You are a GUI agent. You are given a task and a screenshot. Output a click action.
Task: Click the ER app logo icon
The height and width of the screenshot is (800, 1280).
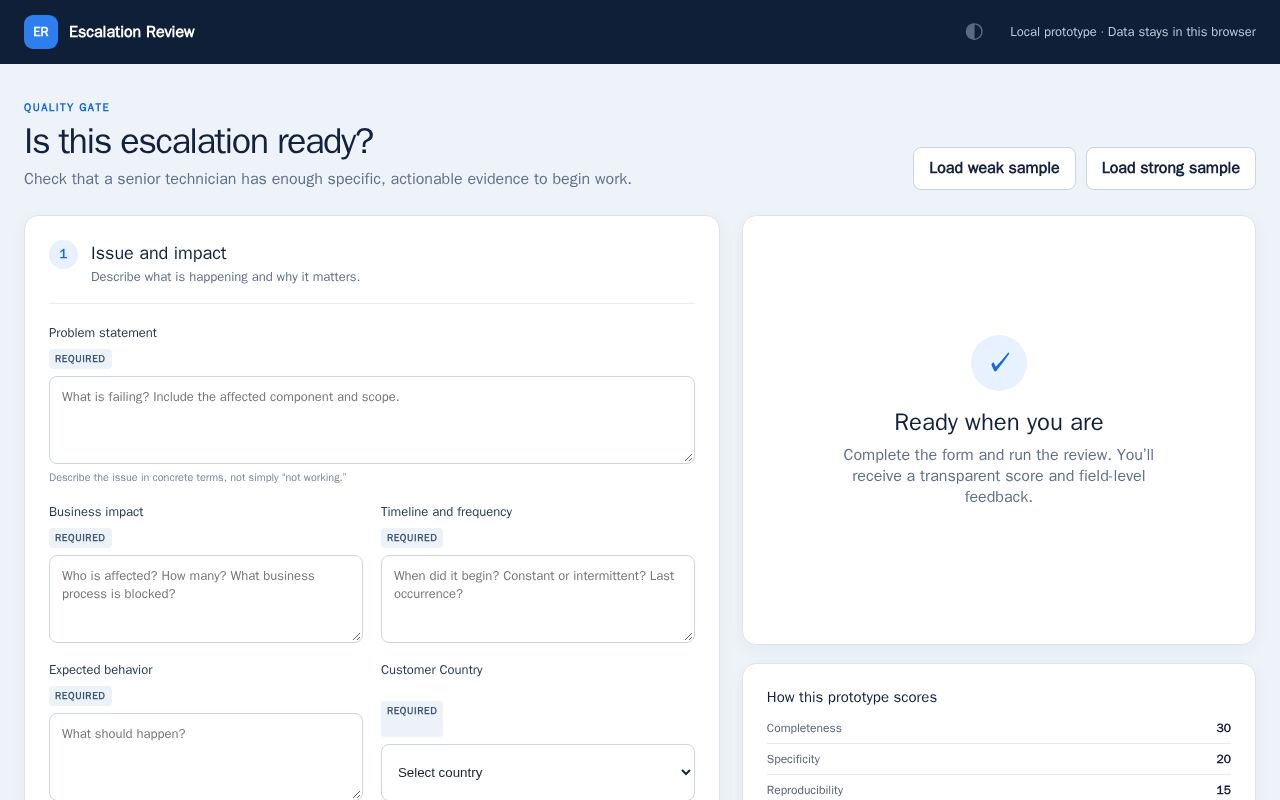click(41, 32)
